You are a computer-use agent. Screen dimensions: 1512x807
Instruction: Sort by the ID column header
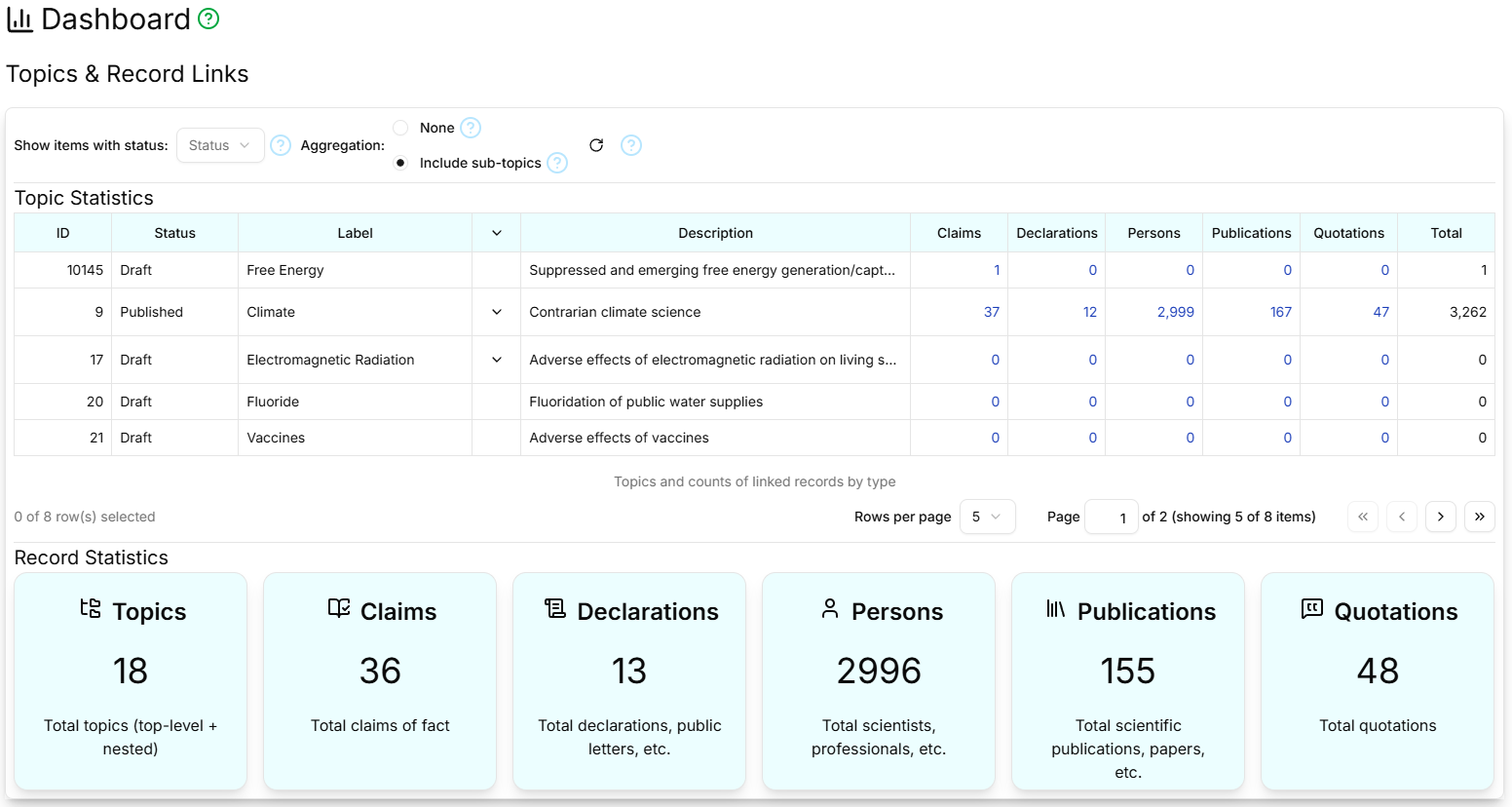click(x=63, y=233)
